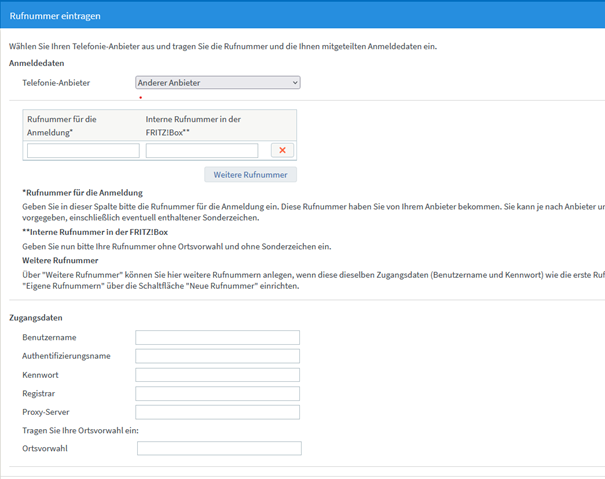Image resolution: width=605 pixels, height=479 pixels.
Task: Click the Ortsvorwahl input field
Action: pyautogui.click(x=218, y=449)
